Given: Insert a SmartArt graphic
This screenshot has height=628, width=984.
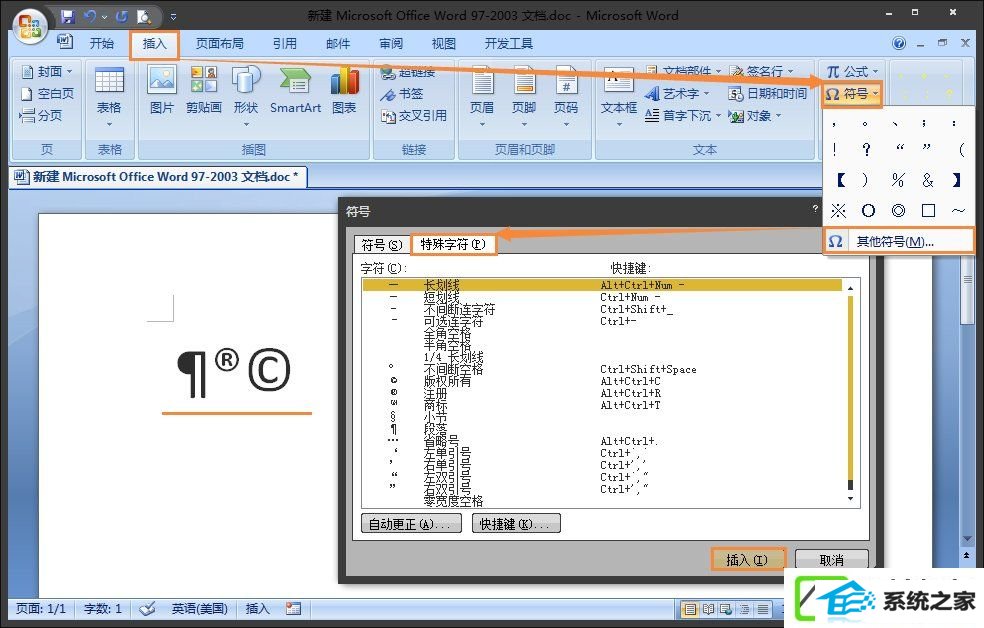Looking at the screenshot, I should (295, 91).
